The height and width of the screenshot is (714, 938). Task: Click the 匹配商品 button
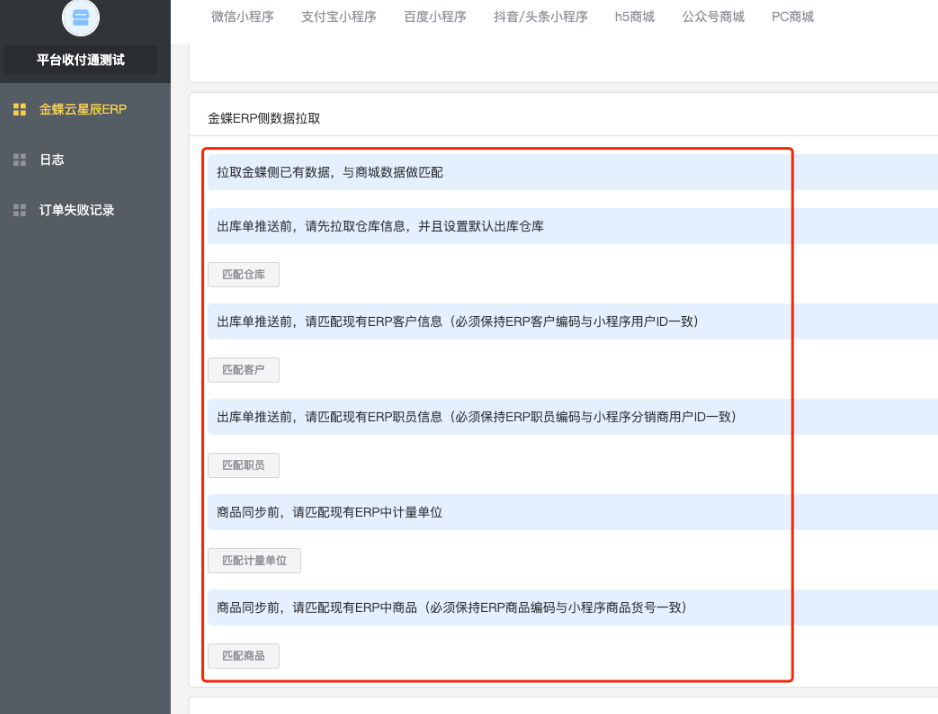tap(243, 656)
